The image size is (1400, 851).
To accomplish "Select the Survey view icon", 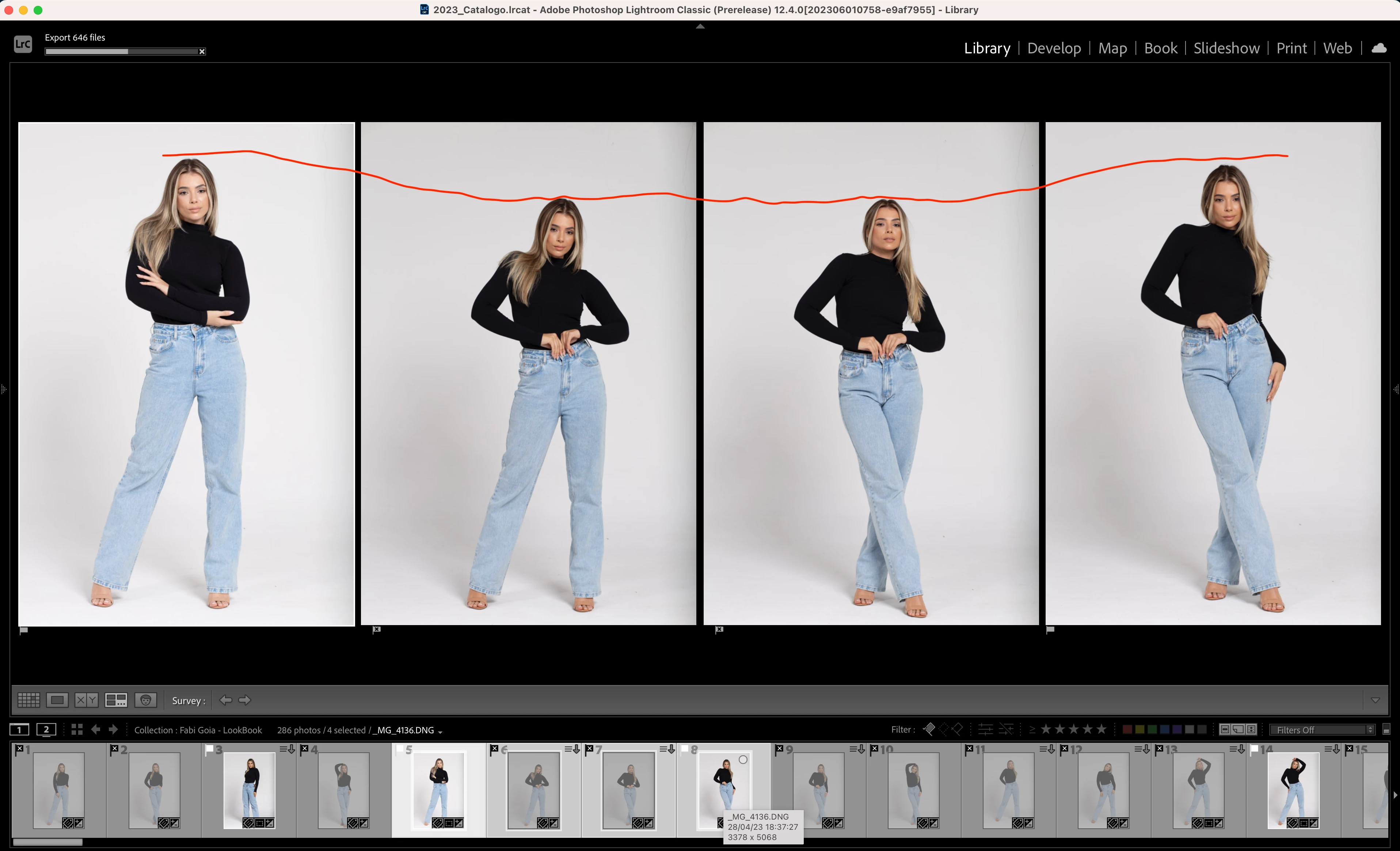I will point(116,700).
